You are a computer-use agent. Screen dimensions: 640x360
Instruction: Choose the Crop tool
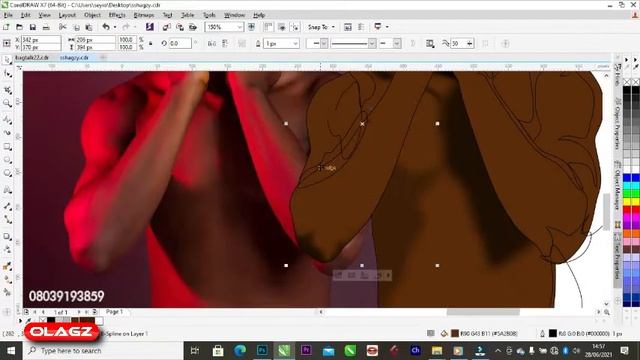point(7,89)
